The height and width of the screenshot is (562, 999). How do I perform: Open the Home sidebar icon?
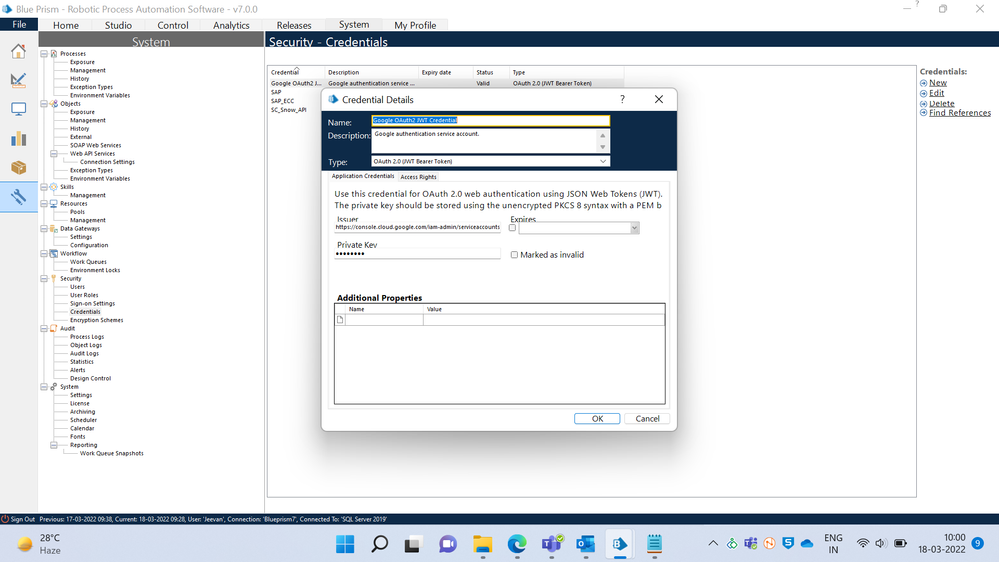click(18, 51)
